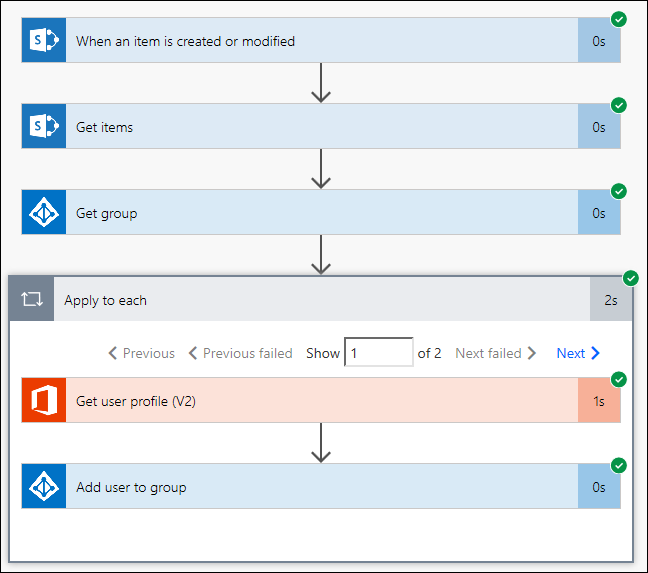Click the Azure AD icon beside Add user to group

(44, 487)
